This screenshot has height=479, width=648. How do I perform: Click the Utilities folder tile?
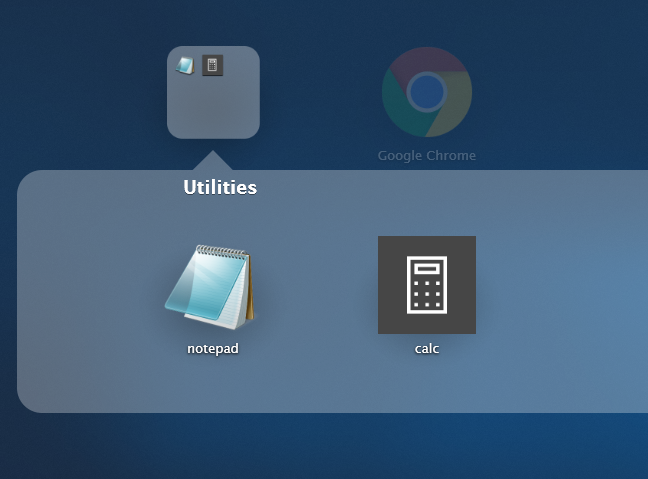pyautogui.click(x=213, y=92)
